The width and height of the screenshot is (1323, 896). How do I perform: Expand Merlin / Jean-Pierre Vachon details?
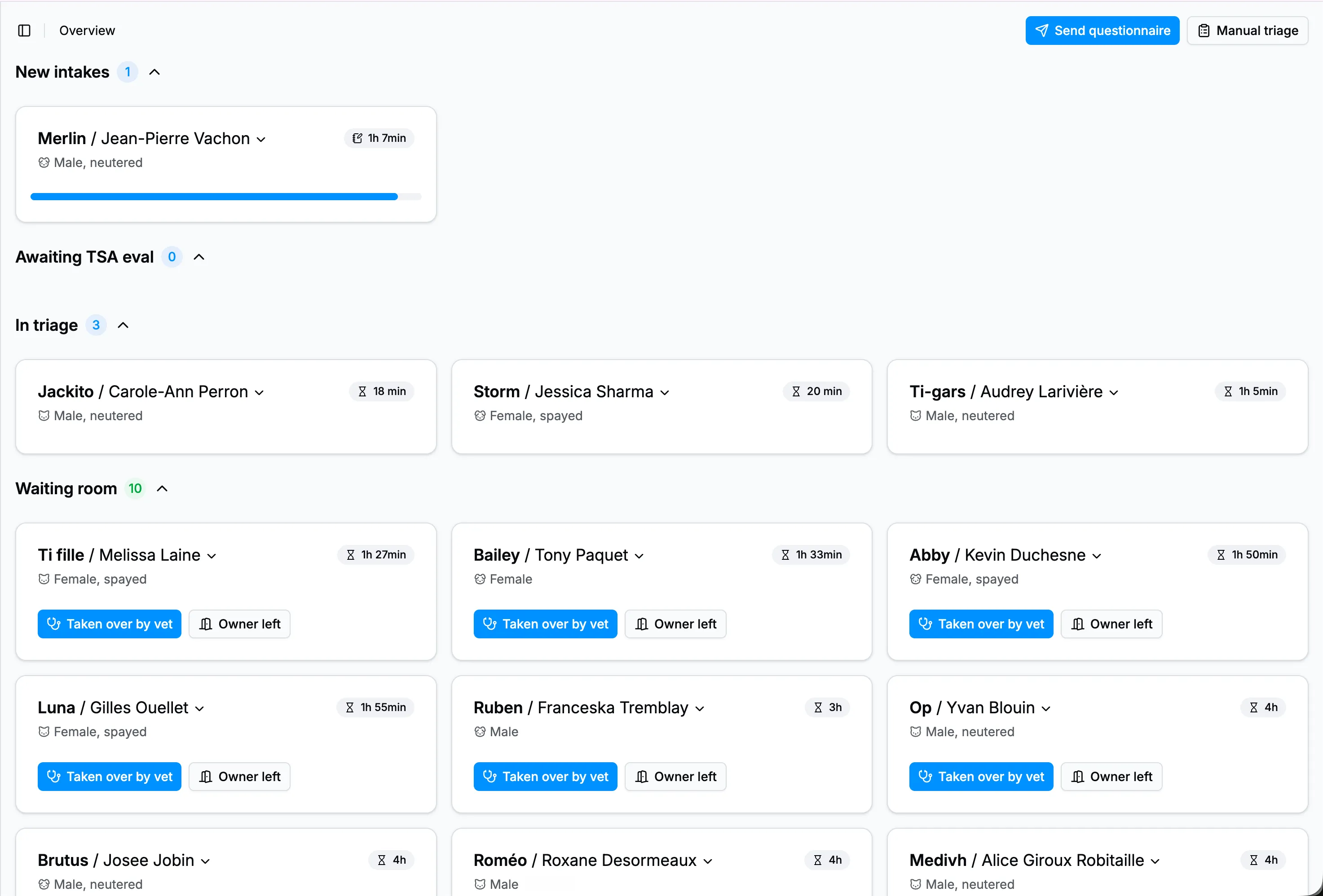point(261,139)
